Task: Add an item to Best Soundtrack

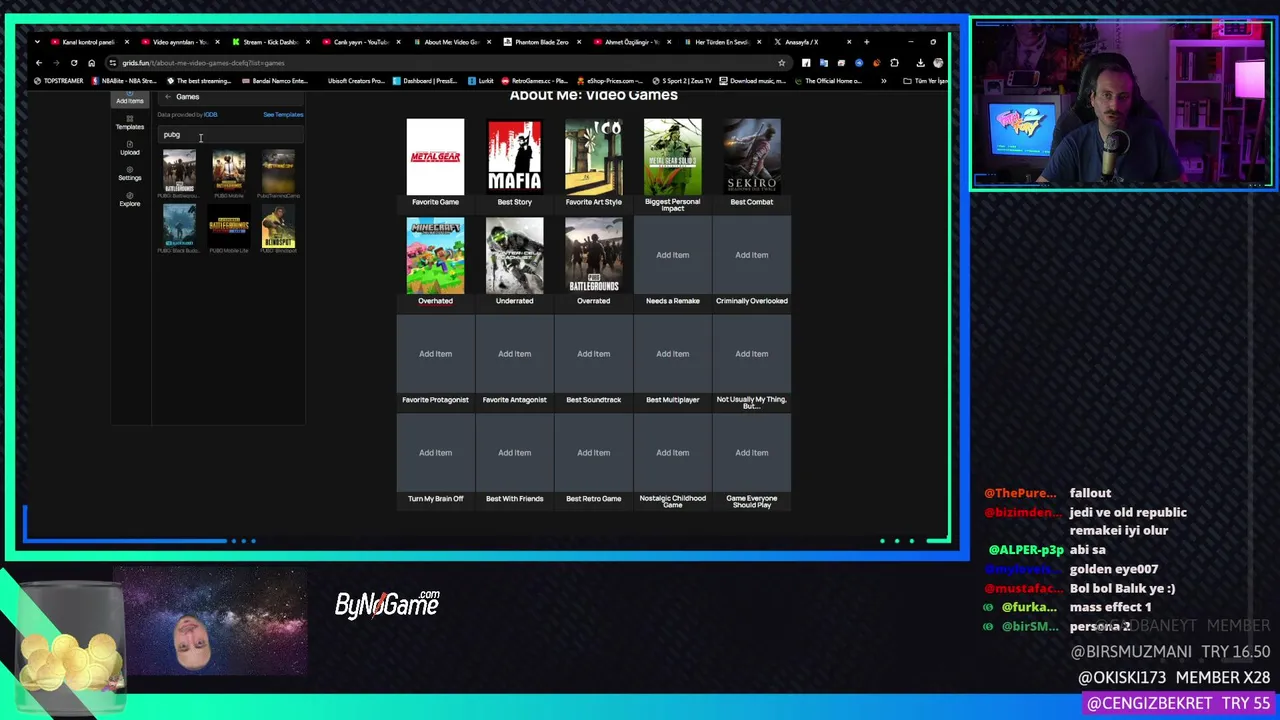Action: 593,354
